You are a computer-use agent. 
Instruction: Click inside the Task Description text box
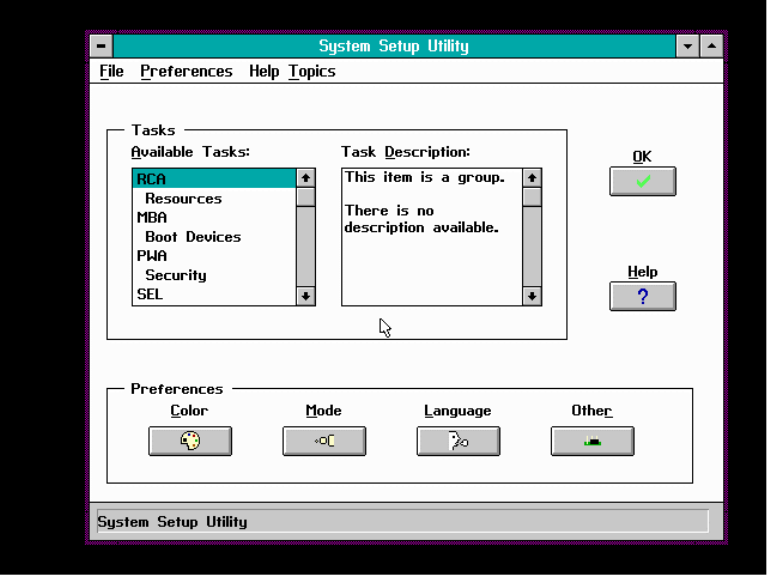pos(432,237)
